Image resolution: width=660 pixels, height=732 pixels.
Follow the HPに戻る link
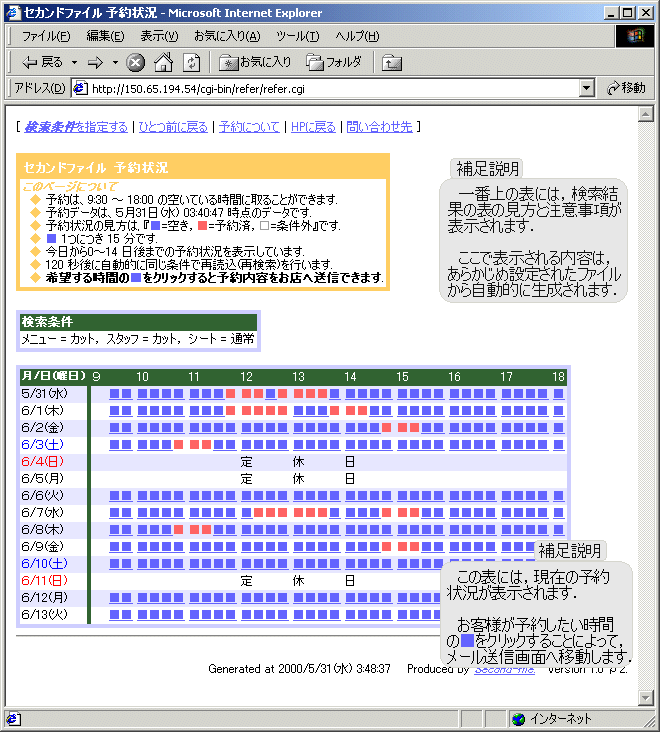click(313, 127)
